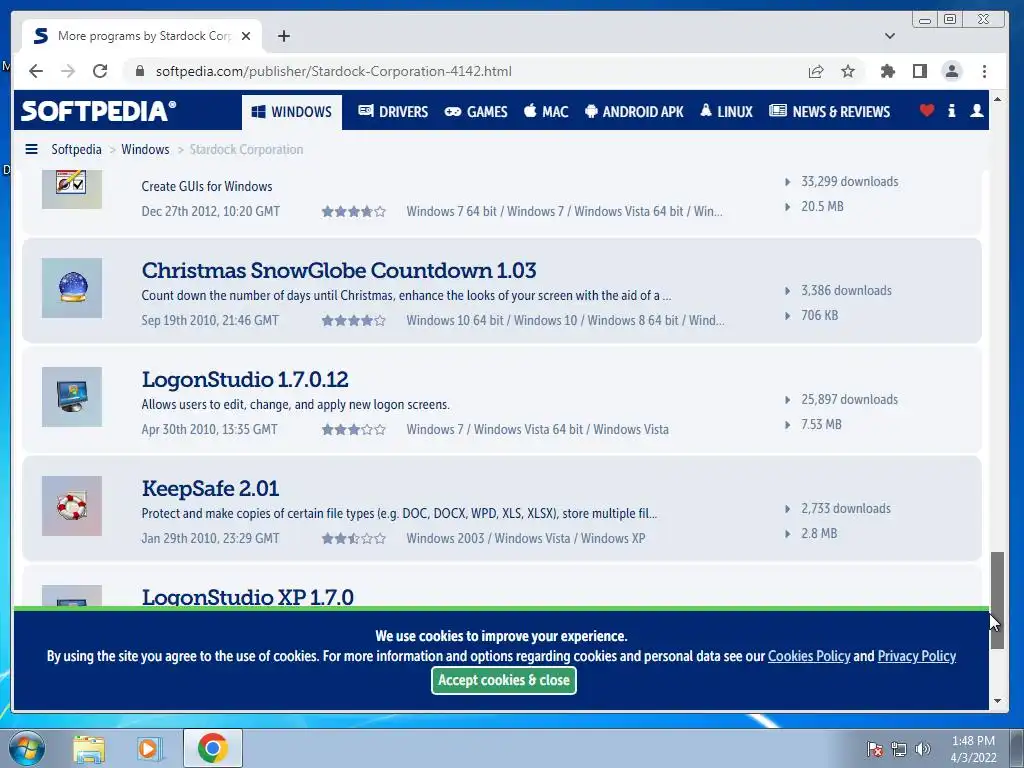This screenshot has height=768, width=1024.
Task: Open Windows Explorer from the taskbar
Action: (89, 749)
